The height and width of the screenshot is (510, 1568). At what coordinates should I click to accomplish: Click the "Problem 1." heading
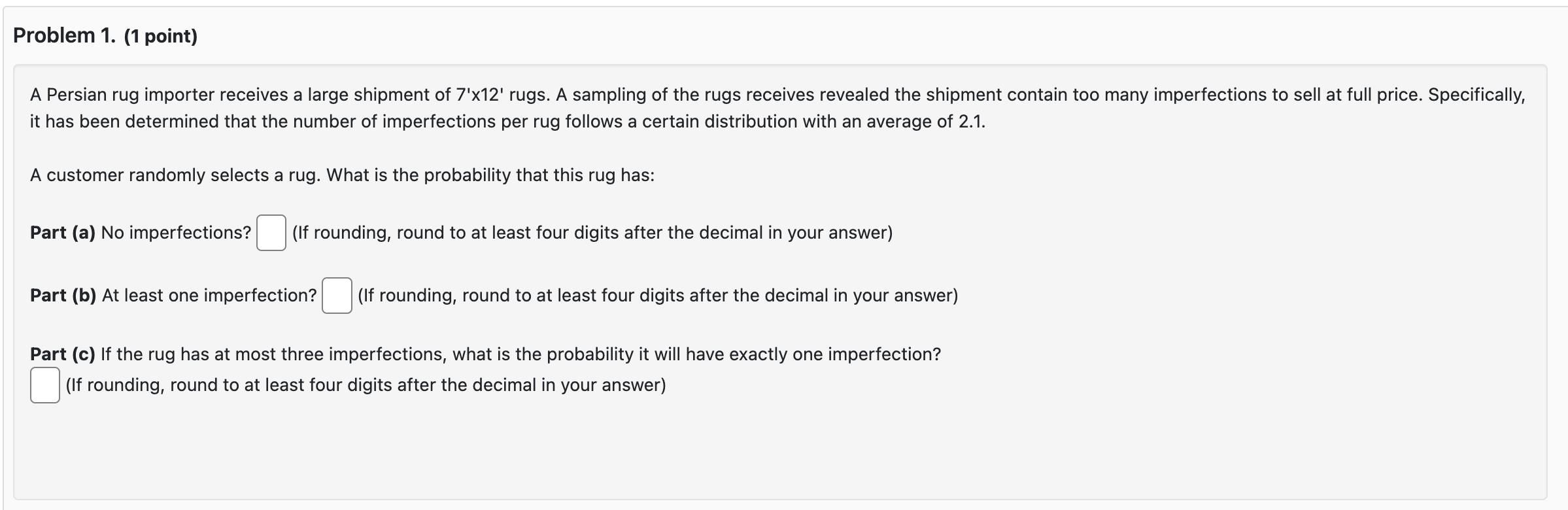tap(64, 35)
